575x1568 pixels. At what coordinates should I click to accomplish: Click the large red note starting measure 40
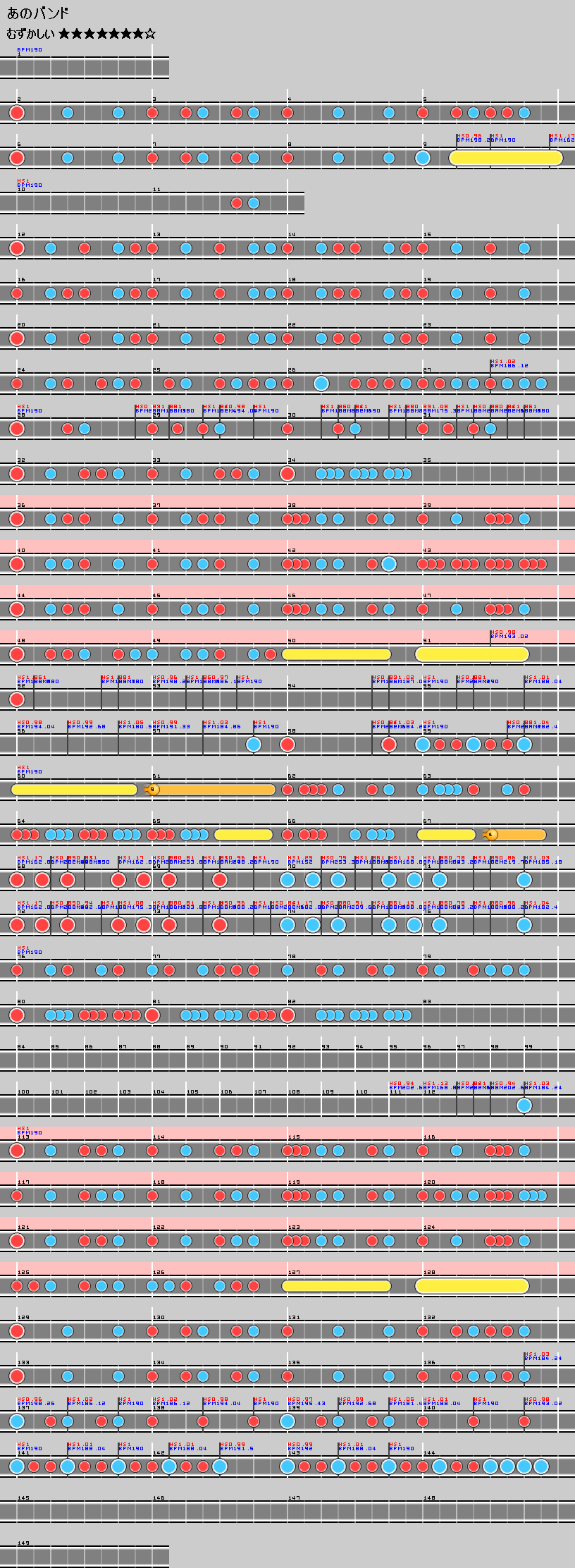pos(17,564)
